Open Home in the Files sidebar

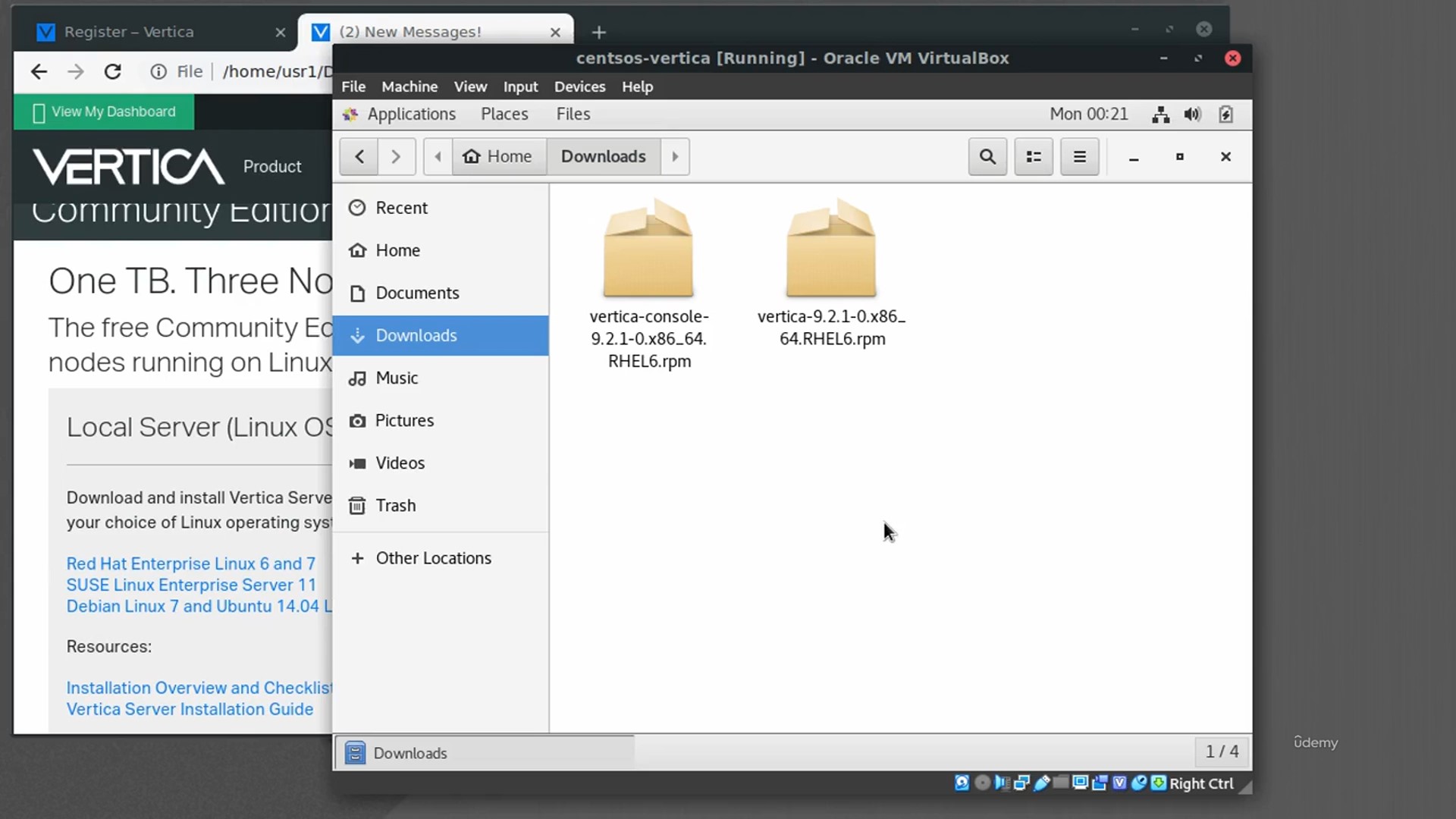coord(440,250)
